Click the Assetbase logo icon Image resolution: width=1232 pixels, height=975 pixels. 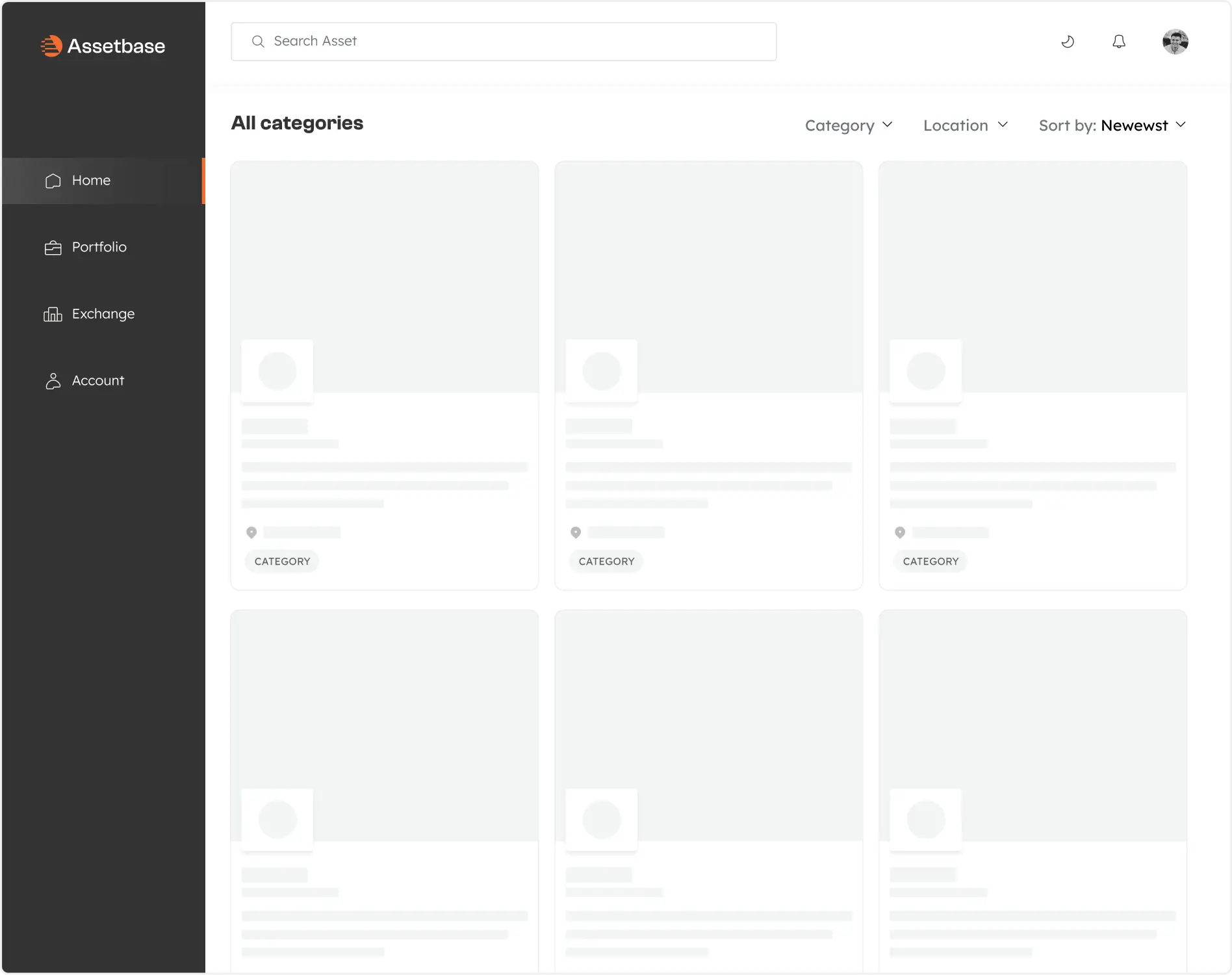pyautogui.click(x=51, y=46)
